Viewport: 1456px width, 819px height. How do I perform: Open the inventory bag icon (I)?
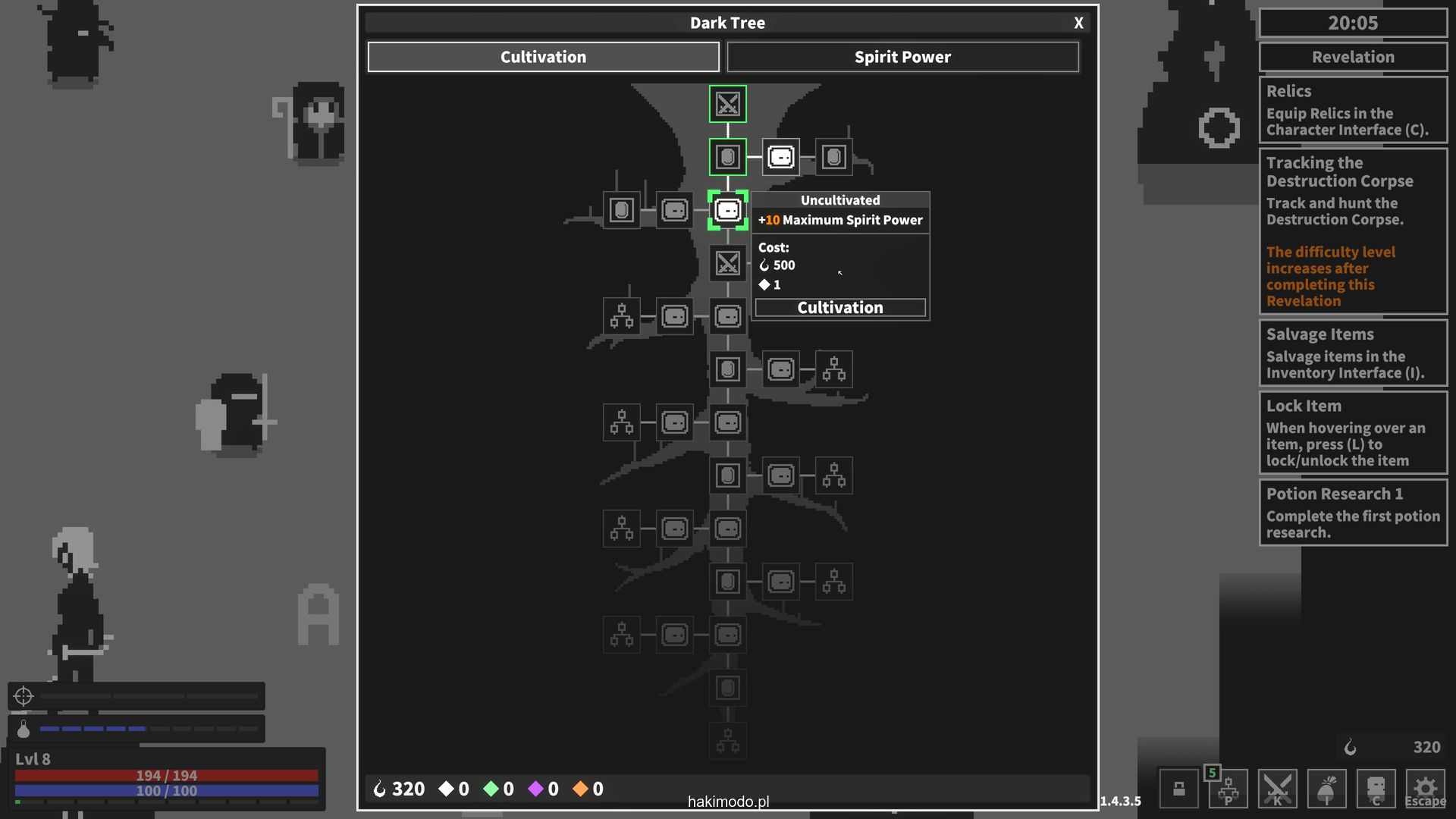click(1326, 789)
